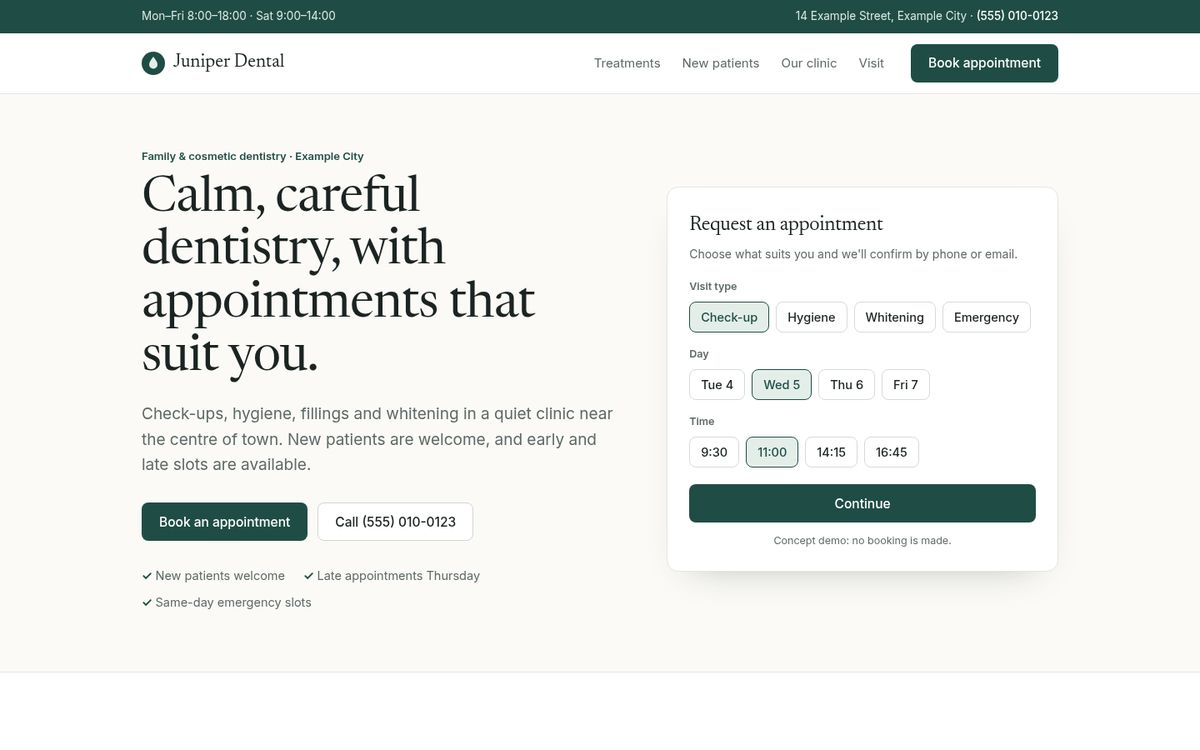Click the opening hours text in top bar
1200x750 pixels.
(239, 16)
